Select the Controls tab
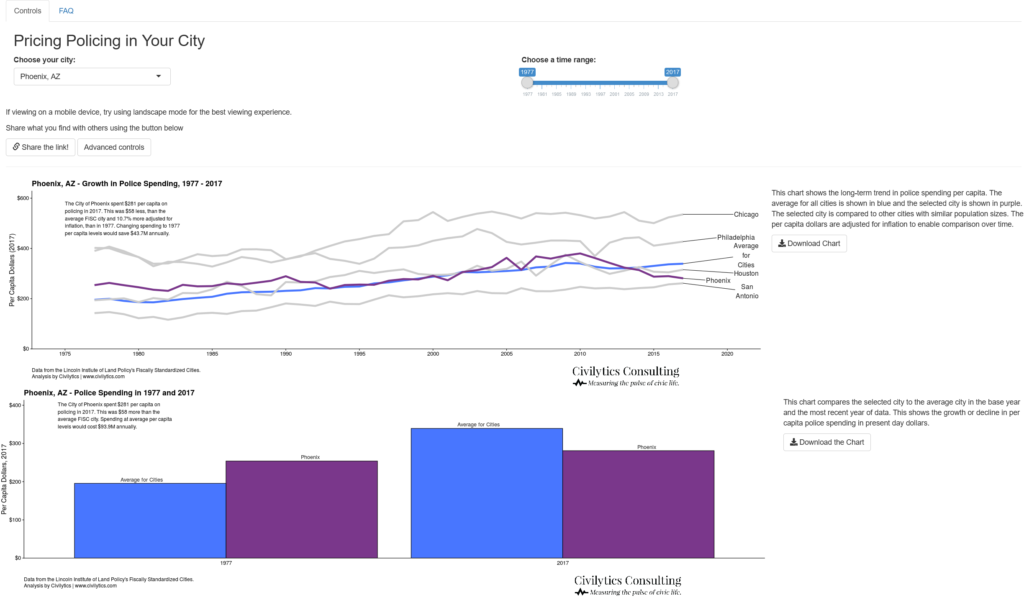1024x605 pixels. pos(27,10)
